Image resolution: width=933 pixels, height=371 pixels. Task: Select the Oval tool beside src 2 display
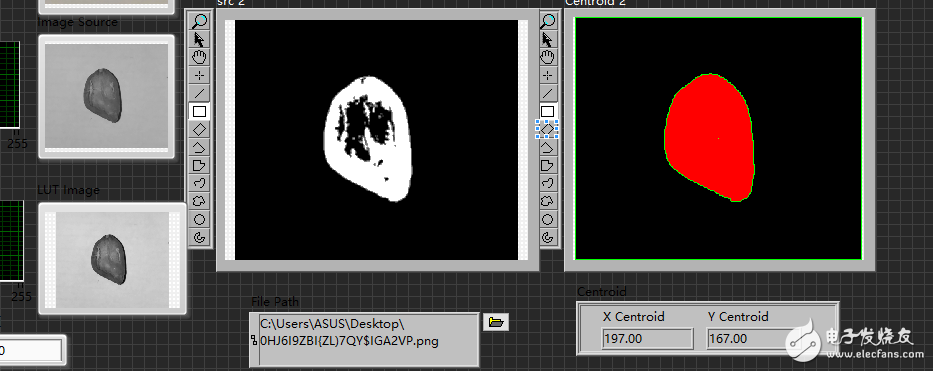199,219
